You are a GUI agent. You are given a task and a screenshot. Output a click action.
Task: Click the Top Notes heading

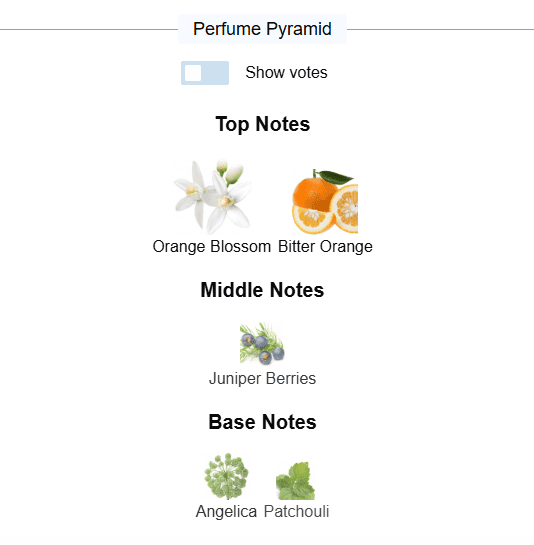(x=262, y=124)
